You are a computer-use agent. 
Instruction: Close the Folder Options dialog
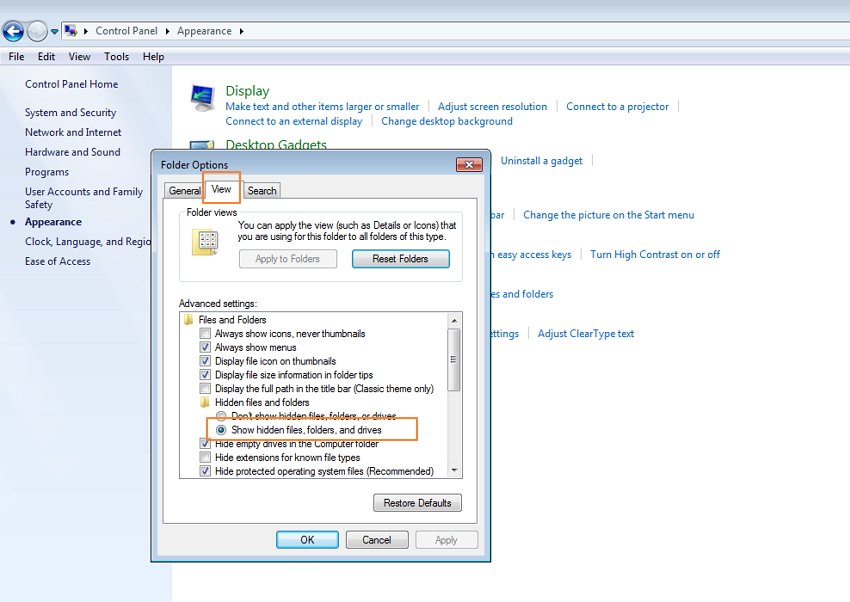click(x=469, y=164)
